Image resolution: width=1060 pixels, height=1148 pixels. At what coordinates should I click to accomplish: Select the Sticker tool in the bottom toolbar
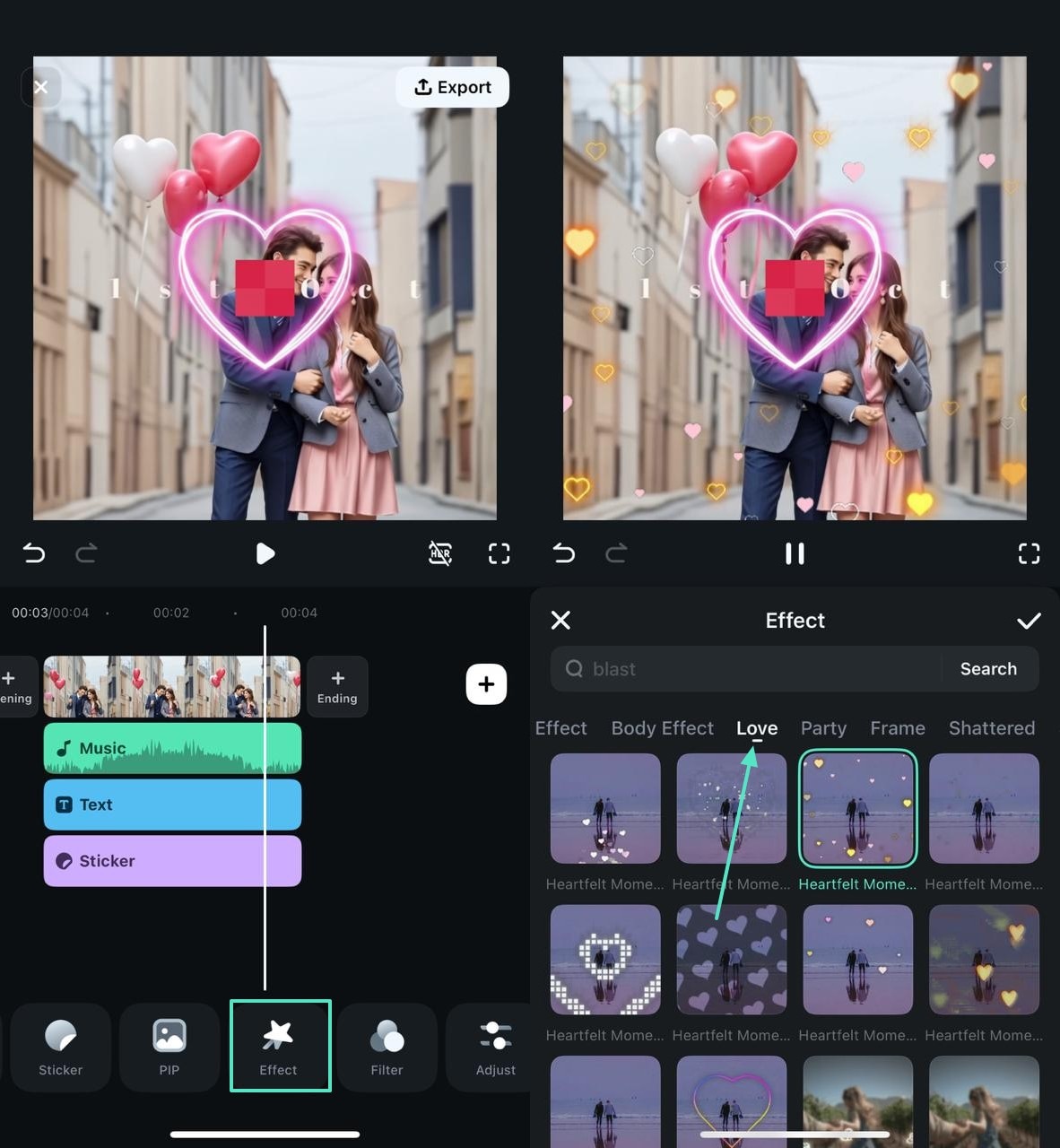coord(60,1047)
